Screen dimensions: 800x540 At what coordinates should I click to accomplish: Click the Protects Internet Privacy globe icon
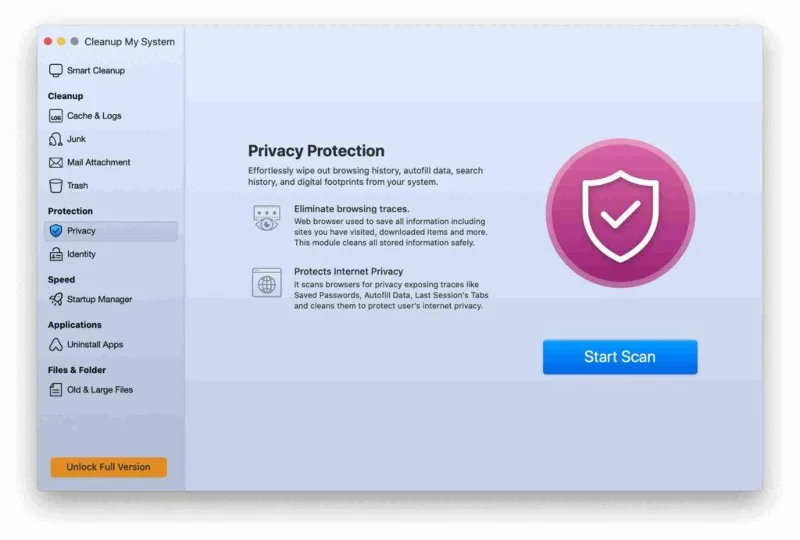pyautogui.click(x=266, y=283)
